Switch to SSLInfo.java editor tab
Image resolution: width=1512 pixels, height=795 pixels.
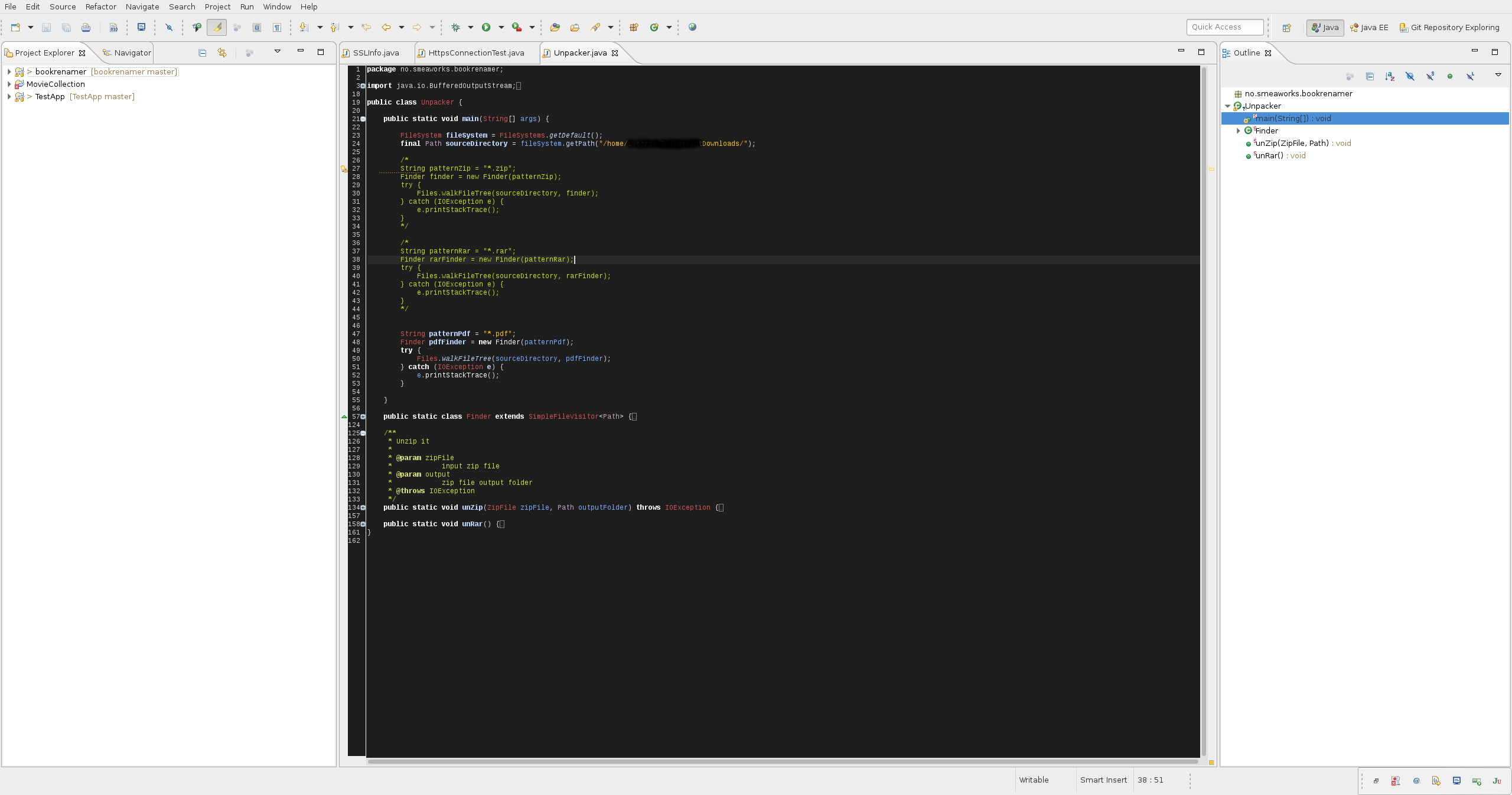tap(376, 53)
